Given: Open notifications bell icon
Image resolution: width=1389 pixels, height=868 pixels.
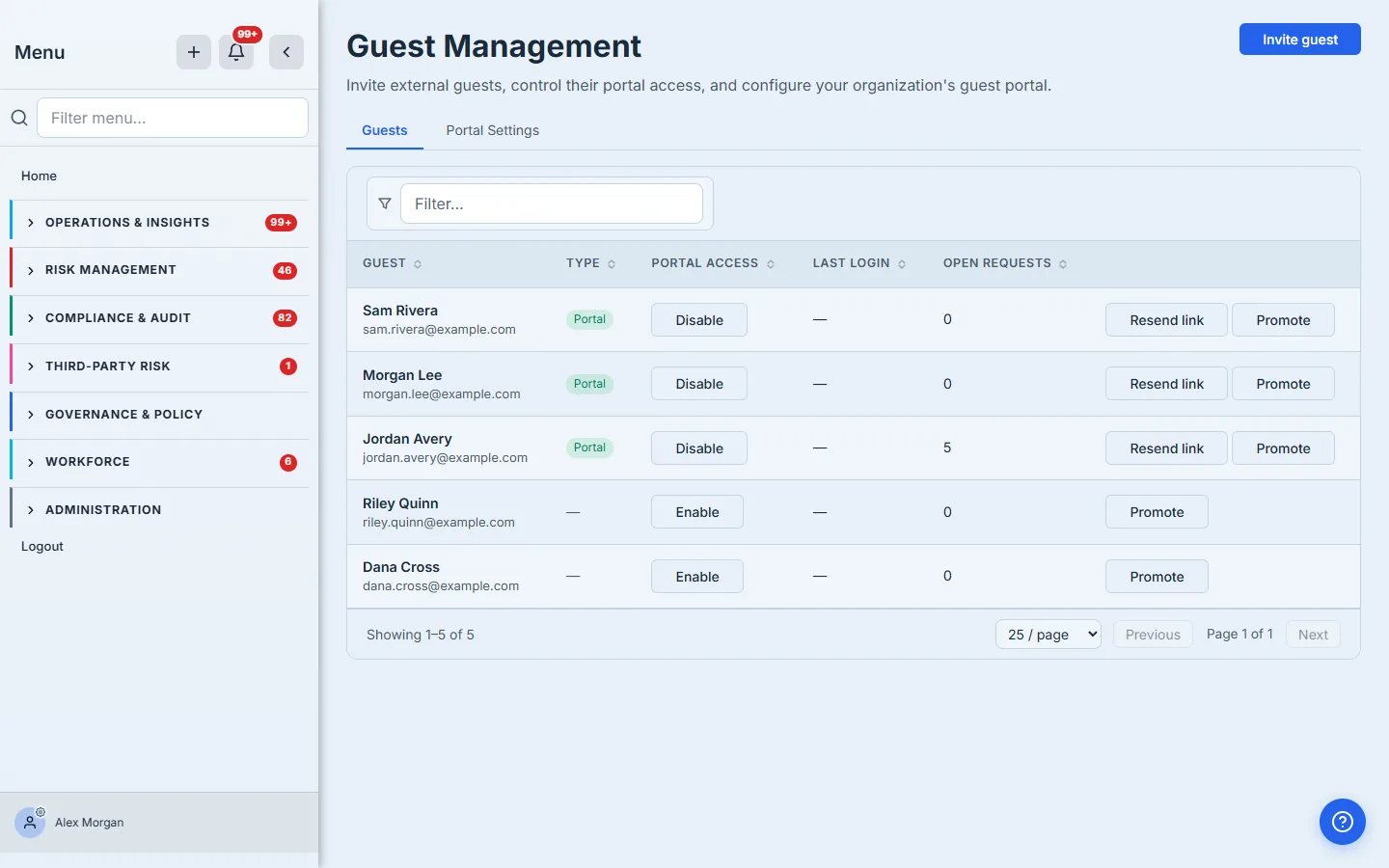Looking at the screenshot, I should point(236,52).
